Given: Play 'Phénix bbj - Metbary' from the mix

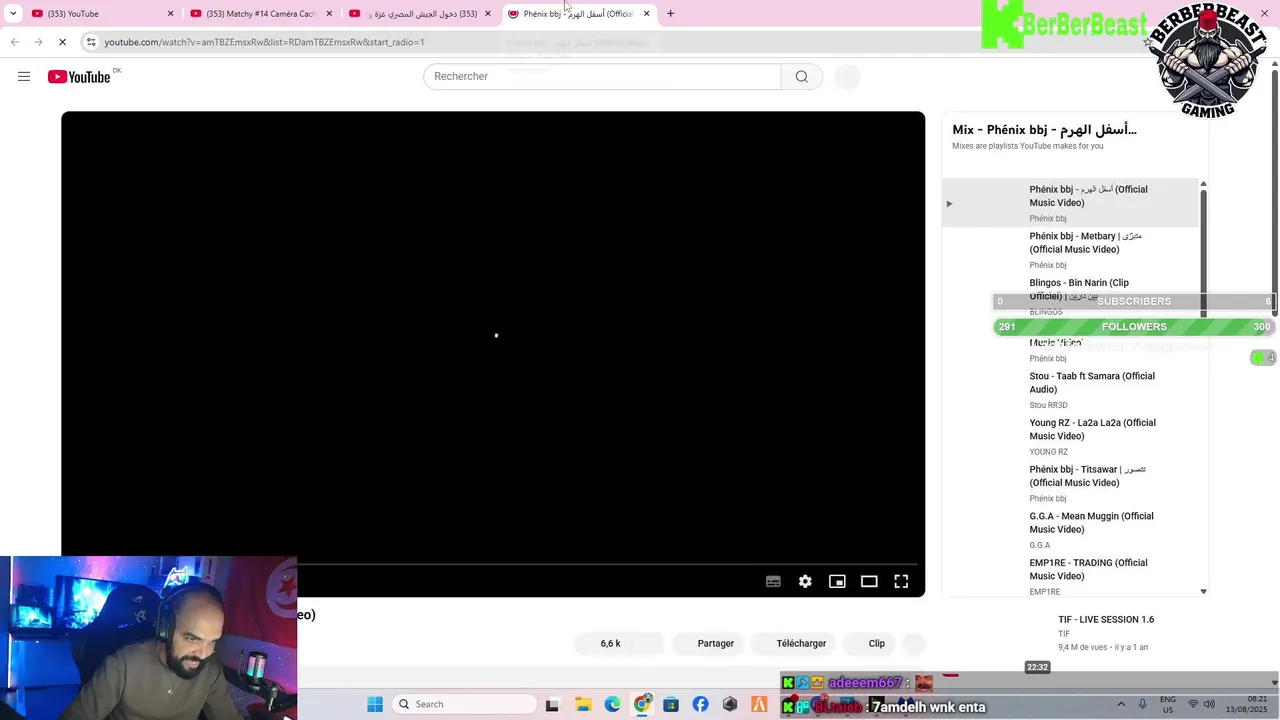Looking at the screenshot, I should (x=1070, y=250).
